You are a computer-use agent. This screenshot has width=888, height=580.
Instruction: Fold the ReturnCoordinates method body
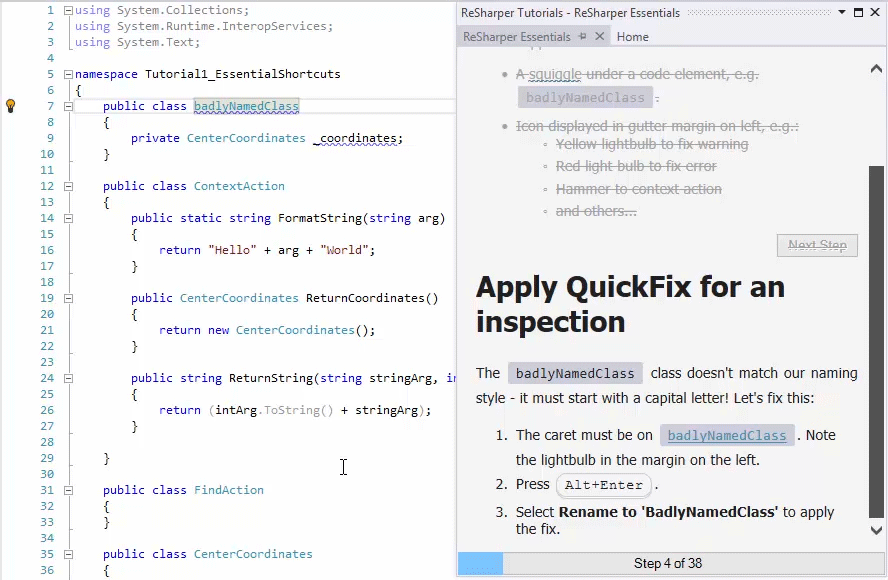pyautogui.click(x=68, y=298)
